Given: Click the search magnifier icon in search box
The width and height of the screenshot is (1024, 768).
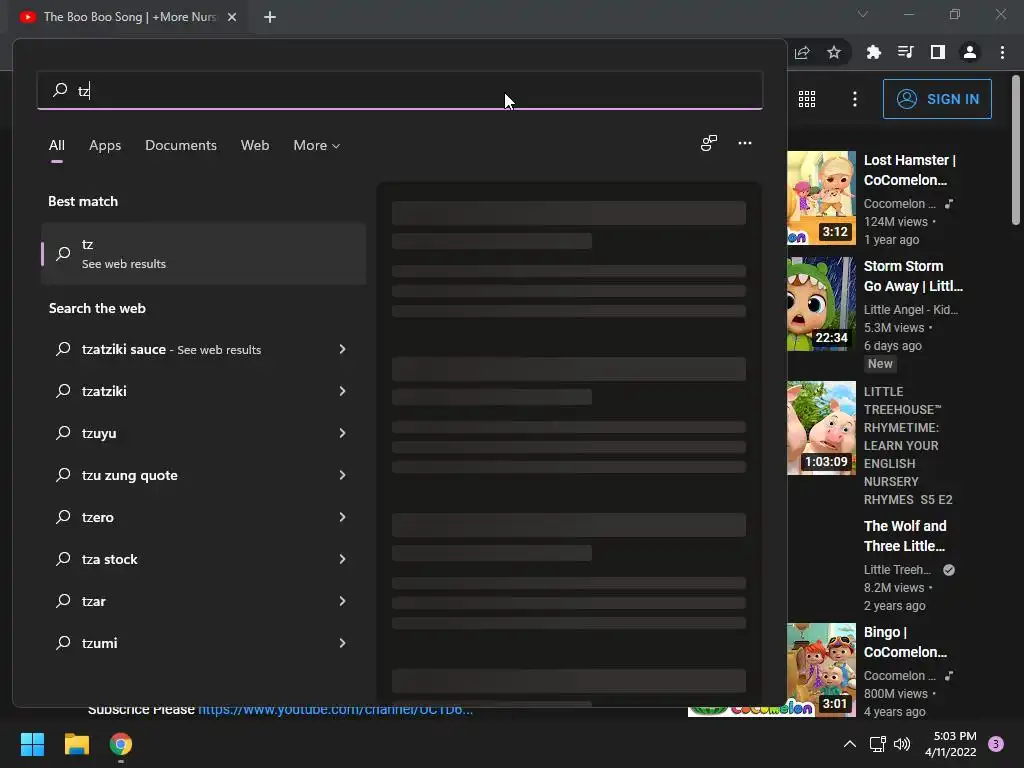Looking at the screenshot, I should tap(60, 89).
